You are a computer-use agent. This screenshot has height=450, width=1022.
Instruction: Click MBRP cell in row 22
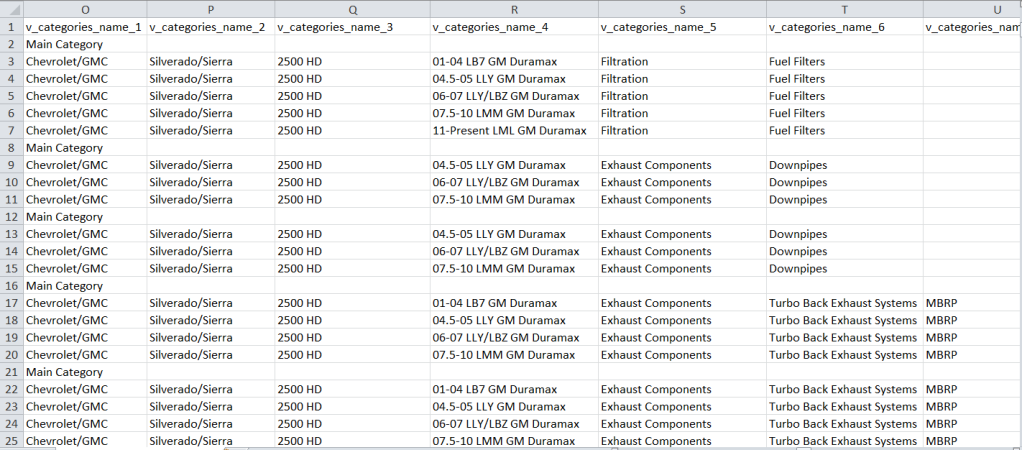click(x=972, y=389)
